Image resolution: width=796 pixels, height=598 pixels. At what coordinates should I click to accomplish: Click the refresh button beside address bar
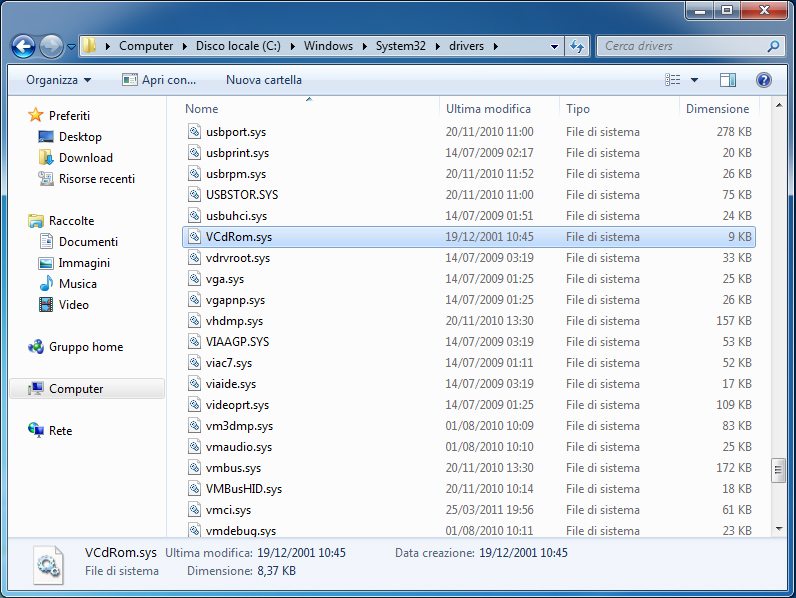pyautogui.click(x=577, y=46)
